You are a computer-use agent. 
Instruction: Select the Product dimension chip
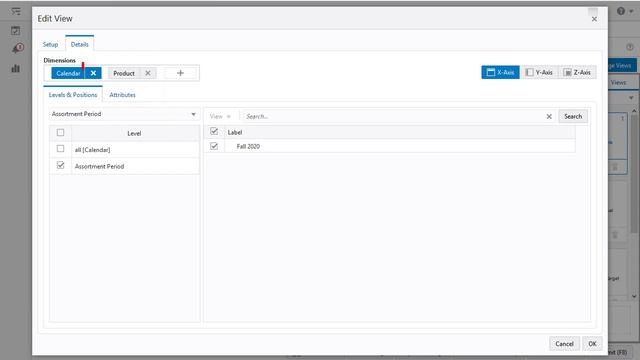tap(124, 73)
